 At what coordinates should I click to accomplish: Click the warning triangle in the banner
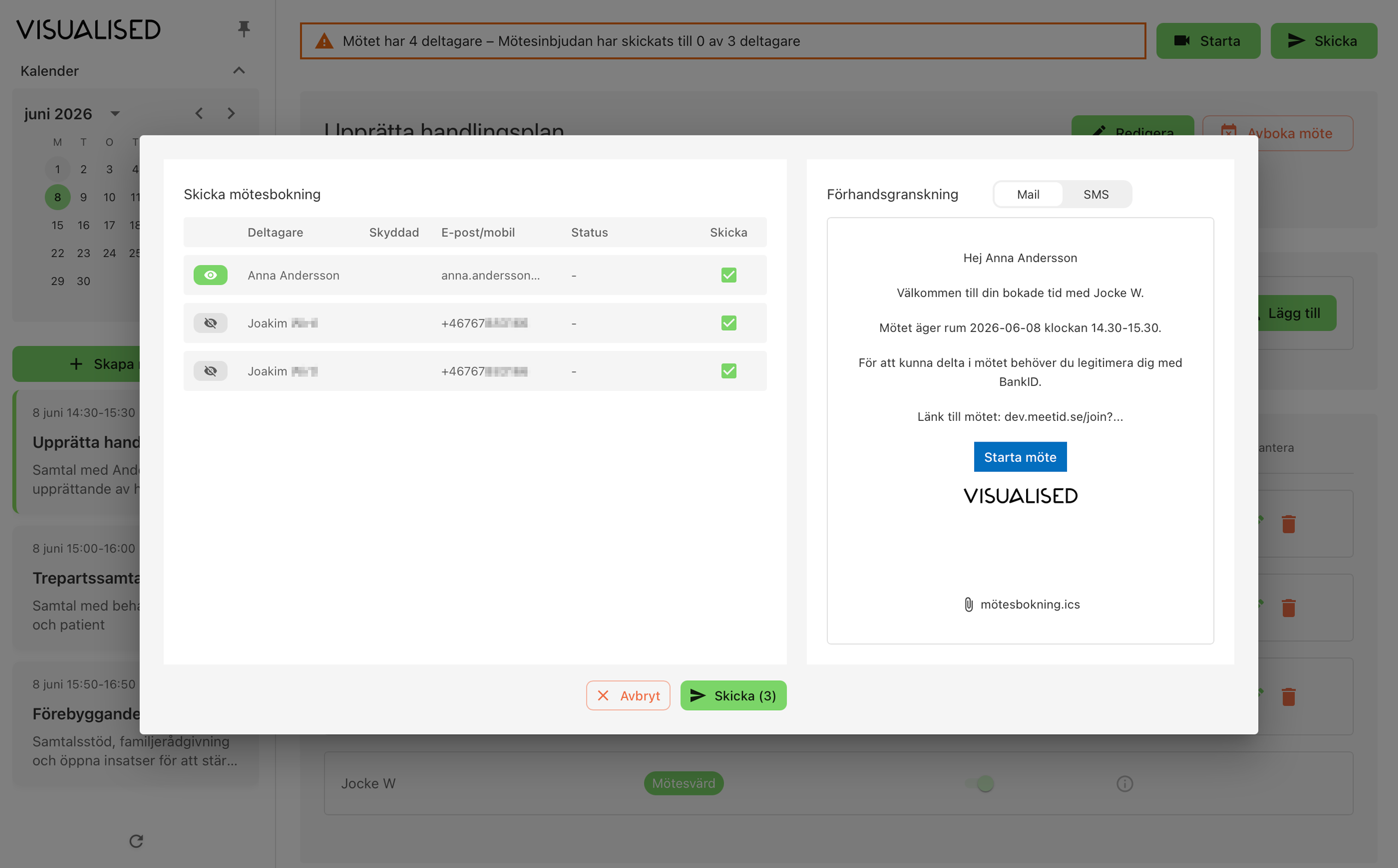(x=324, y=41)
